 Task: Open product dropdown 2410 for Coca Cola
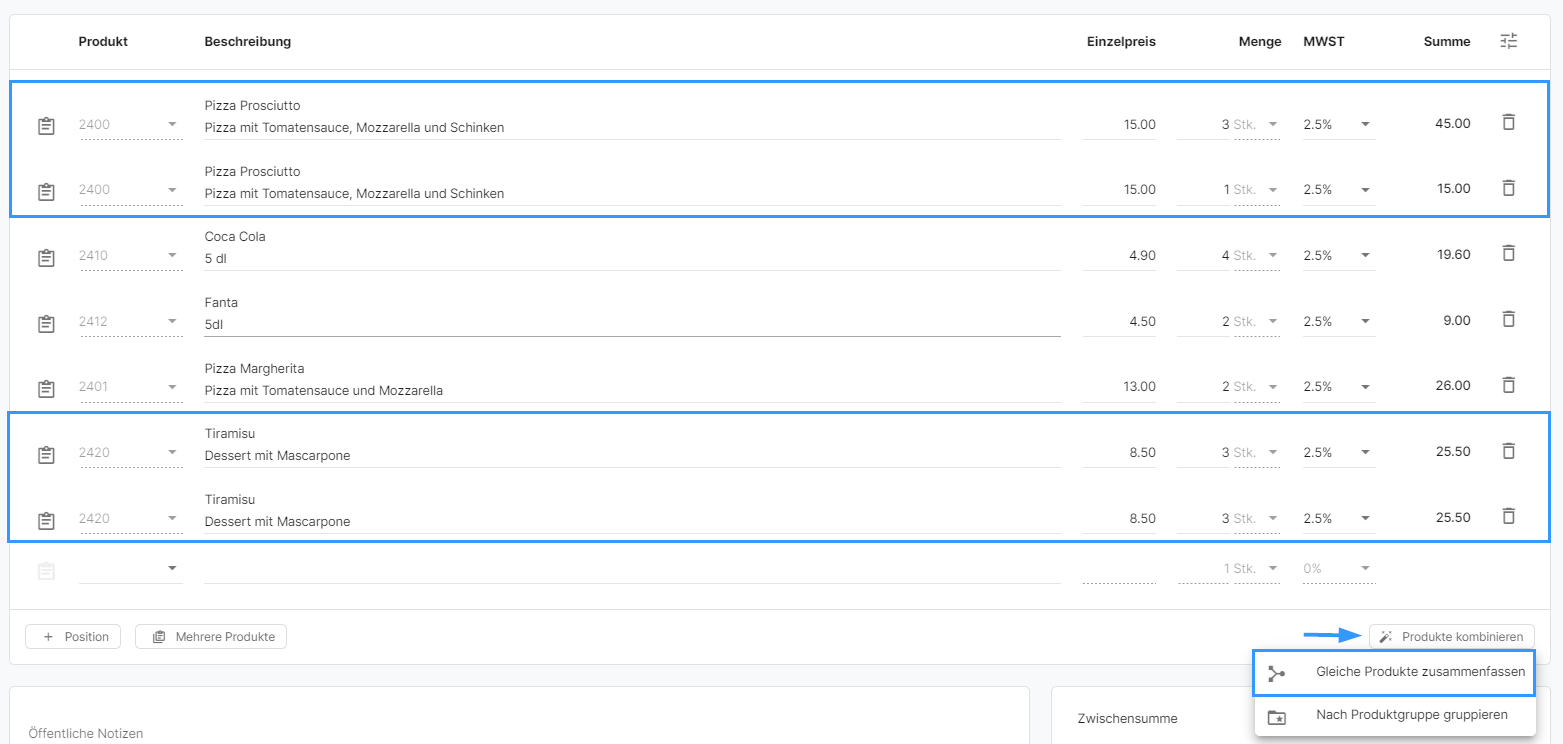click(130, 256)
